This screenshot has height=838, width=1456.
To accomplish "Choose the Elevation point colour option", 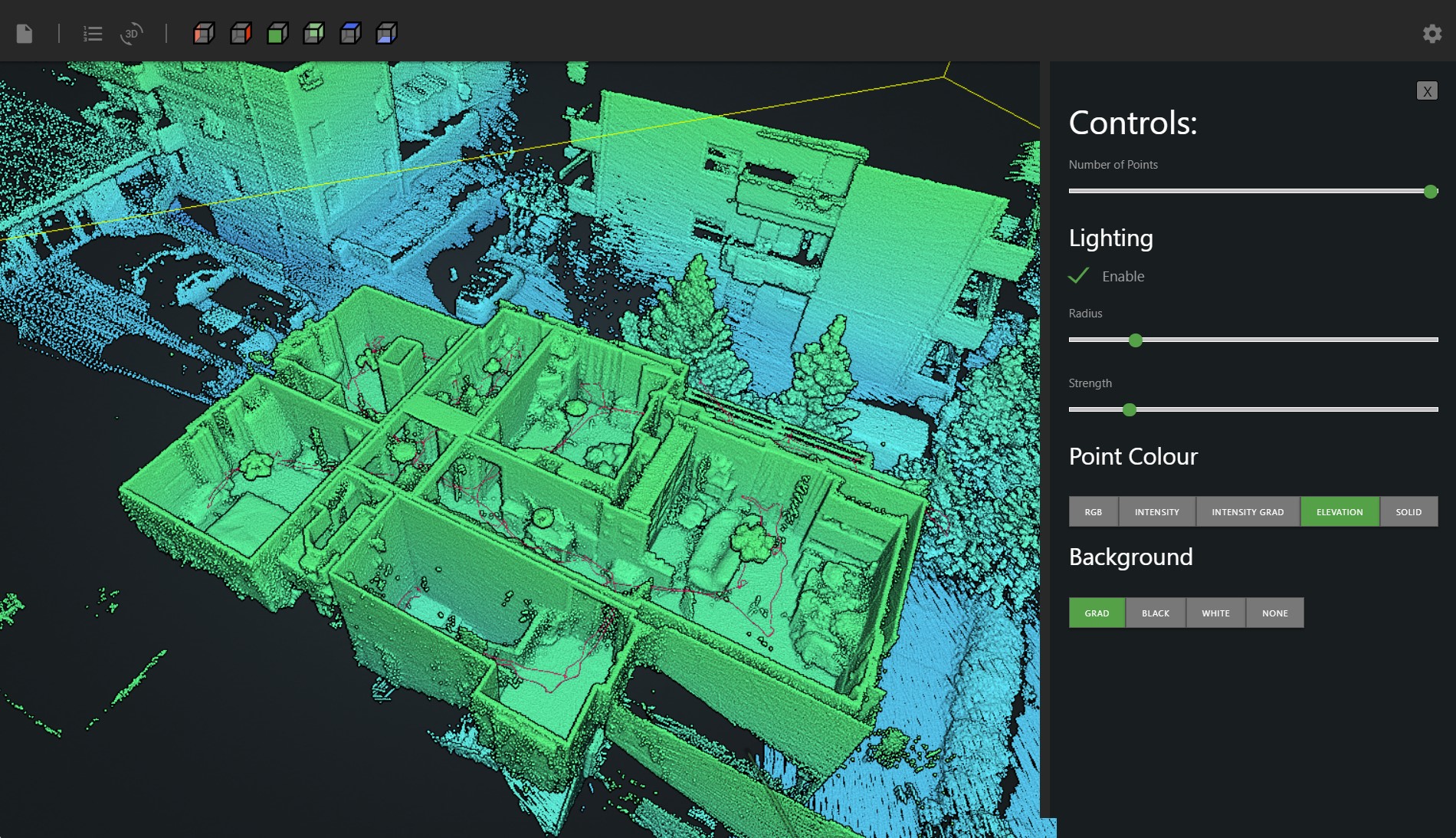I will [x=1340, y=511].
